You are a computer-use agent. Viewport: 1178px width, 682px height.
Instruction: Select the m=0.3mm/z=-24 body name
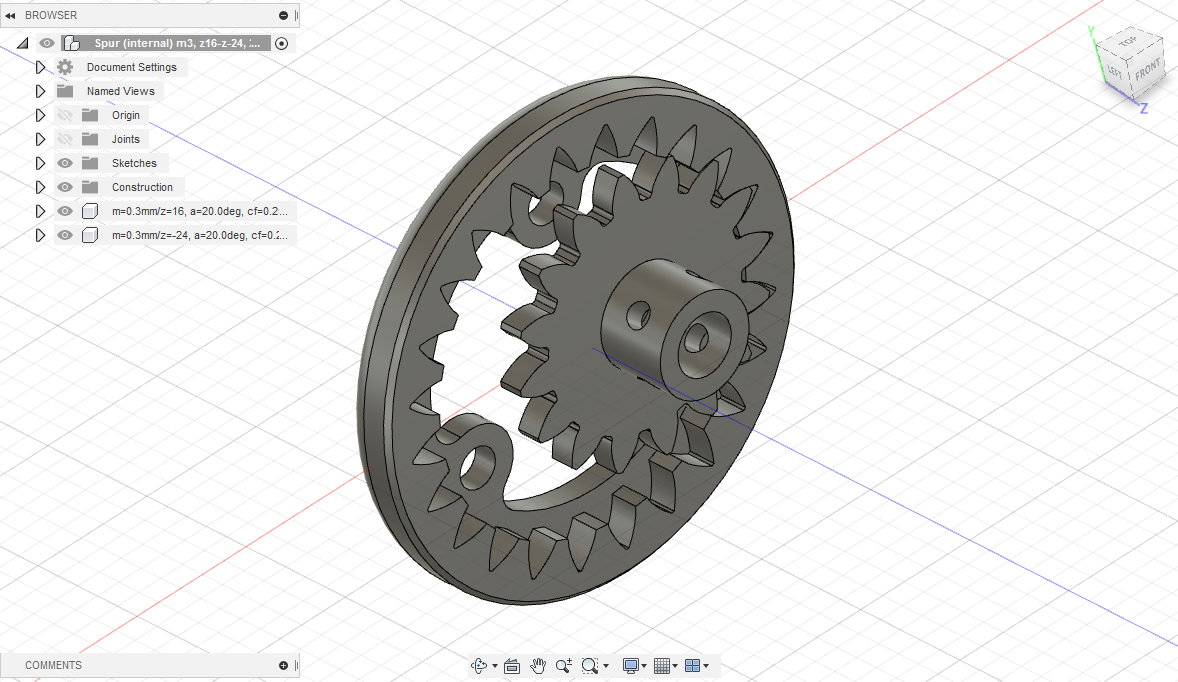pos(200,235)
